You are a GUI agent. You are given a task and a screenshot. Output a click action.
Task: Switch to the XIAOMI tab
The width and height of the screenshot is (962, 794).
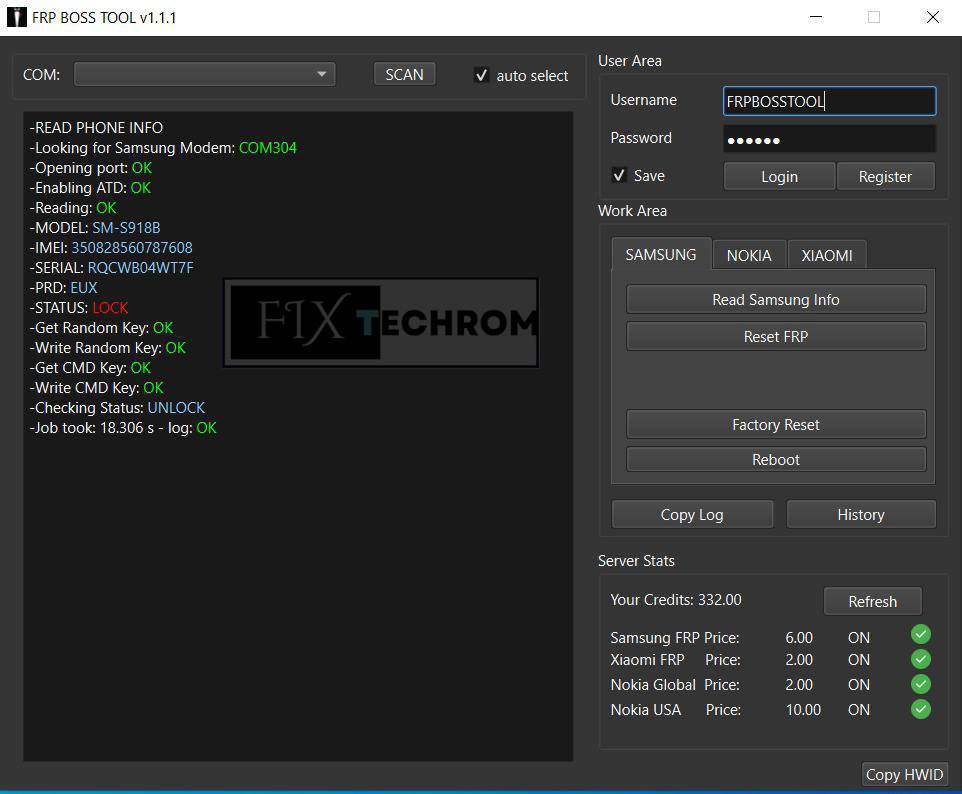(x=827, y=255)
